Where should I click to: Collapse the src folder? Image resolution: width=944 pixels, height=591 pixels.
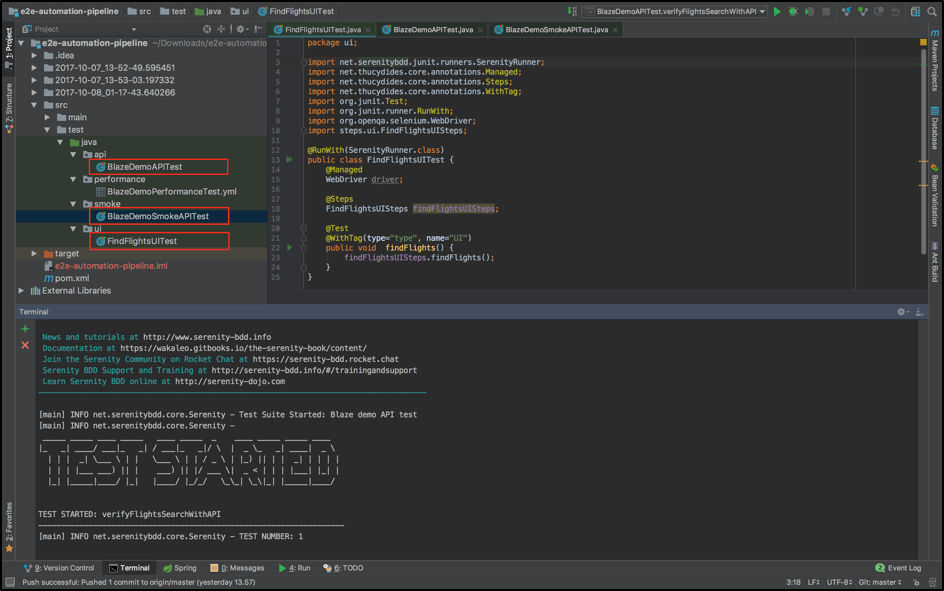point(34,105)
